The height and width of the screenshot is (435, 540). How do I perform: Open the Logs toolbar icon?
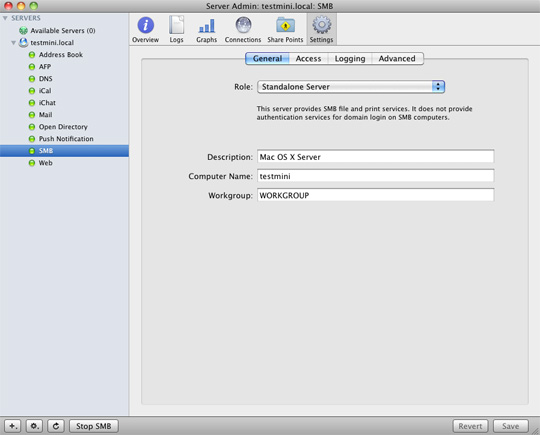[176, 25]
